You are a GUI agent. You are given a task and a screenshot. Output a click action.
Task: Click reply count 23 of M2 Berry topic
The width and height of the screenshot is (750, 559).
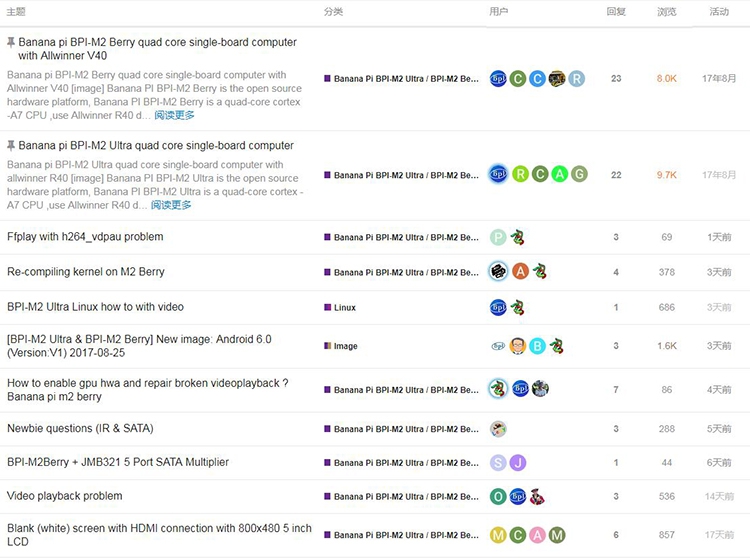click(616, 78)
